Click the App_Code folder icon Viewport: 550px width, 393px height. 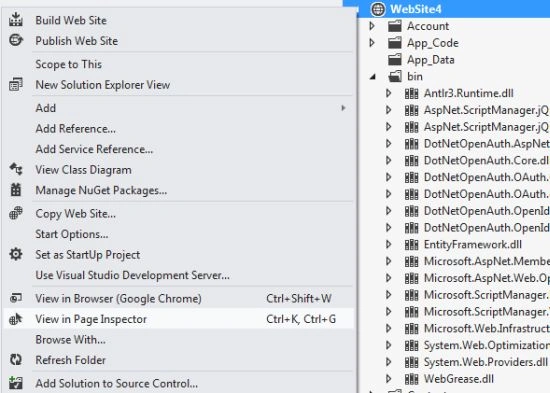click(x=395, y=43)
